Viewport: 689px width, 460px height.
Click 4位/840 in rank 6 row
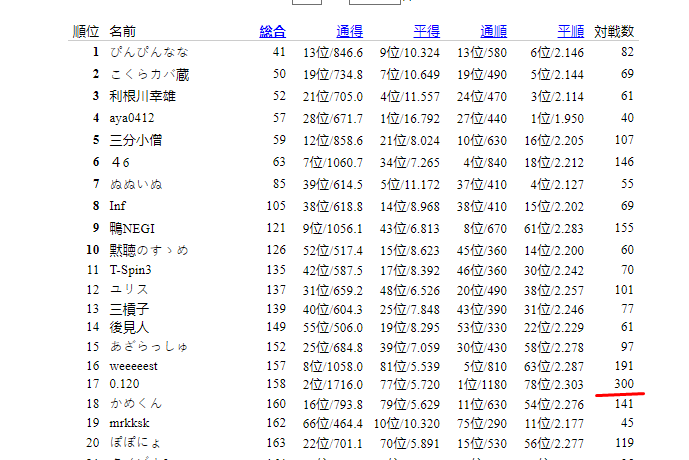(x=485, y=163)
